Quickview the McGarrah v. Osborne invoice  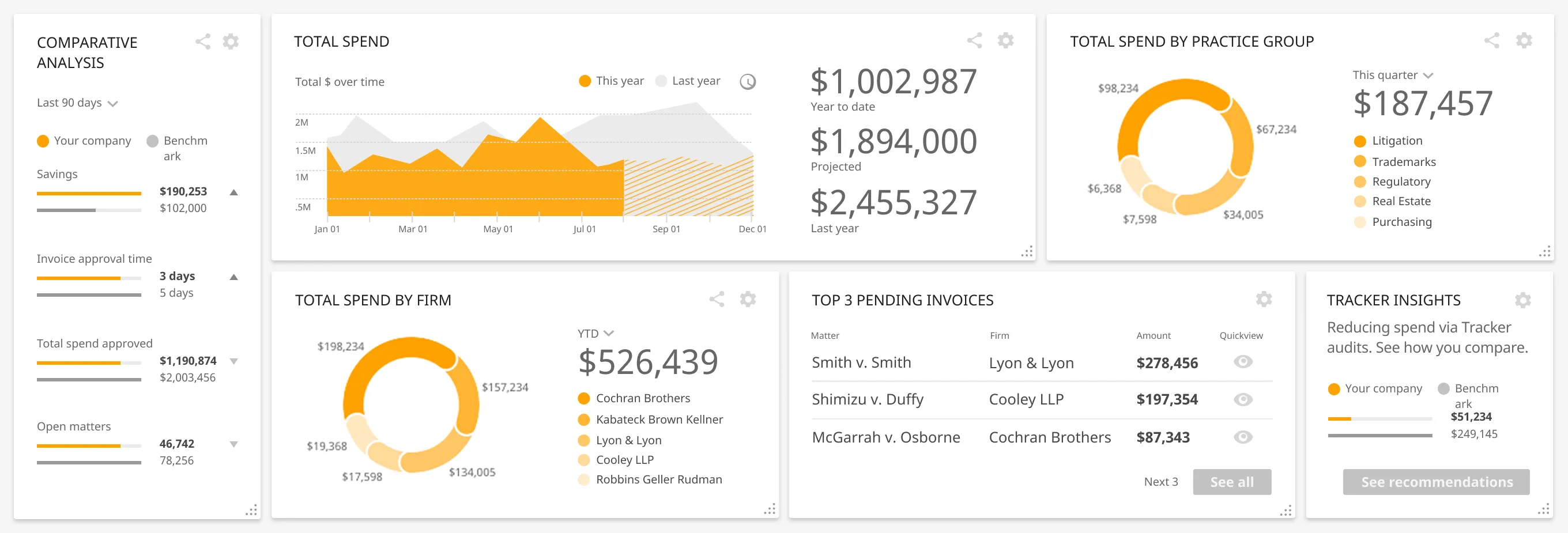pyautogui.click(x=1242, y=437)
